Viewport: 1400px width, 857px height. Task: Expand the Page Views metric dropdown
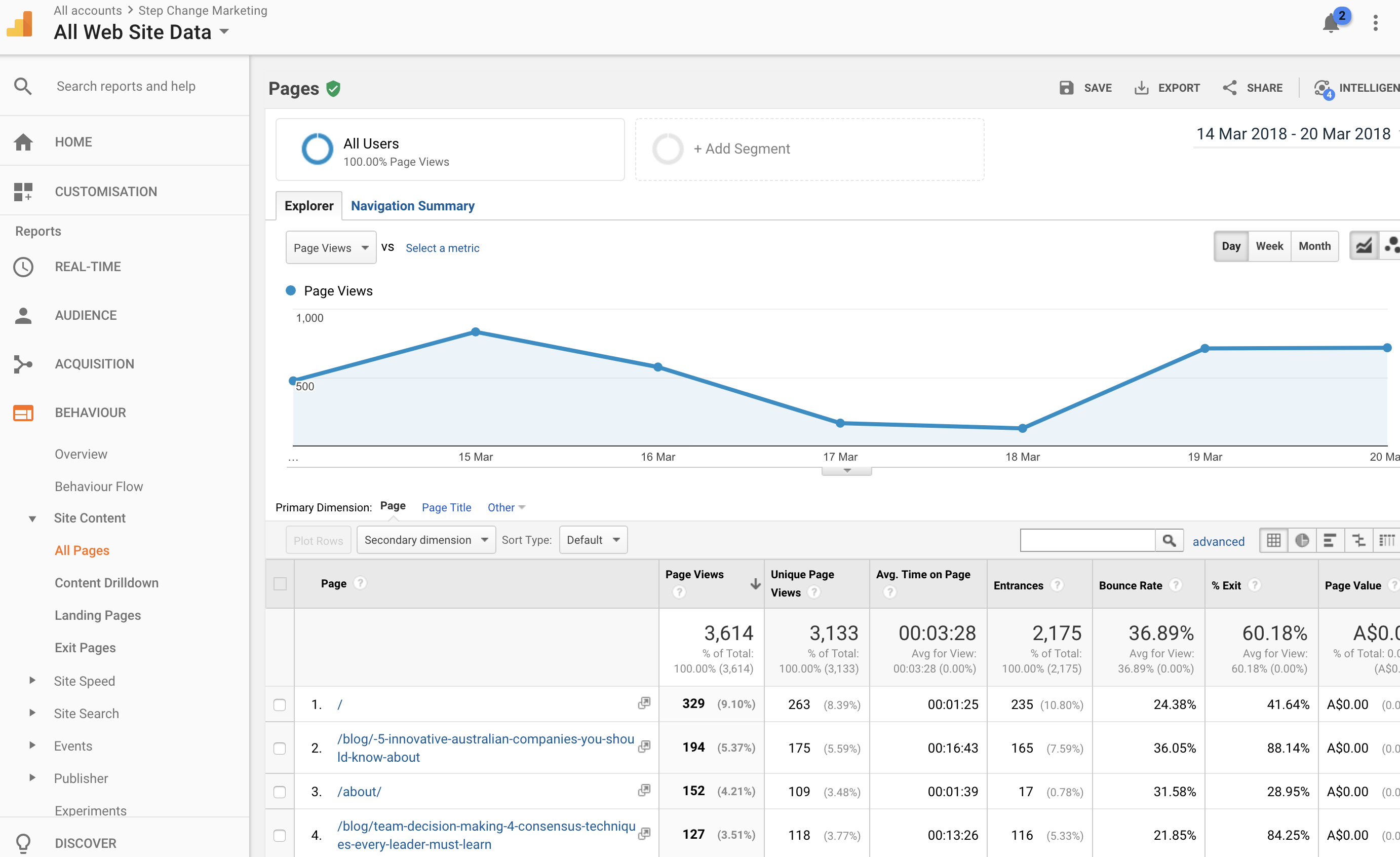pos(330,248)
